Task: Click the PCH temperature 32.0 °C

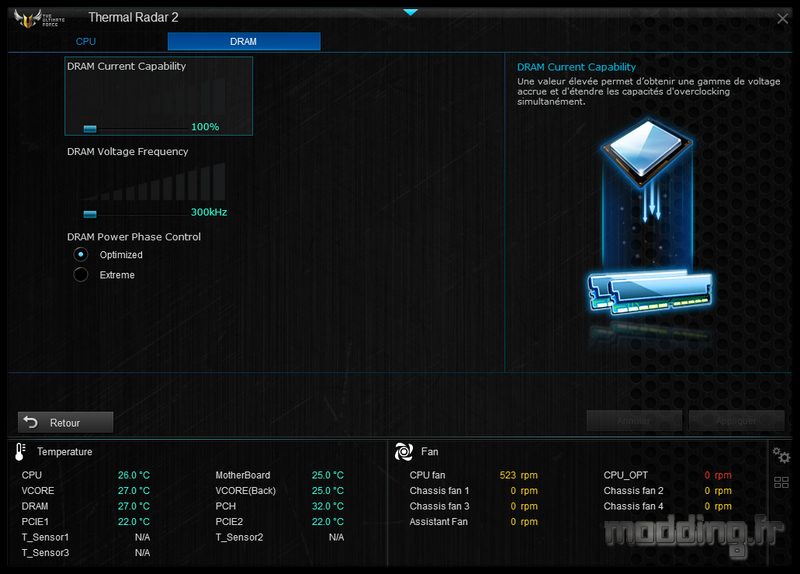Action: pyautogui.click(x=328, y=506)
